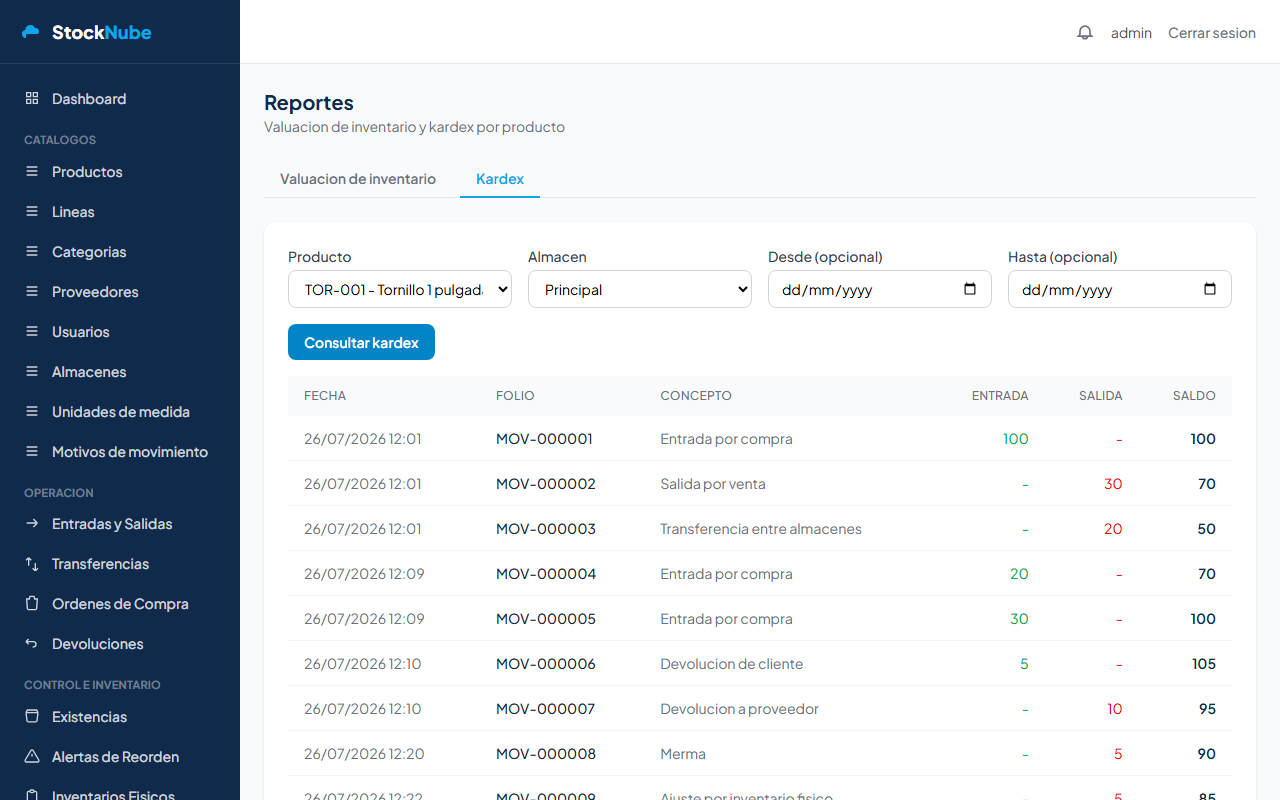Viewport: 1280px width, 800px height.
Task: Click the StockNube cloud logo icon
Action: tap(31, 32)
